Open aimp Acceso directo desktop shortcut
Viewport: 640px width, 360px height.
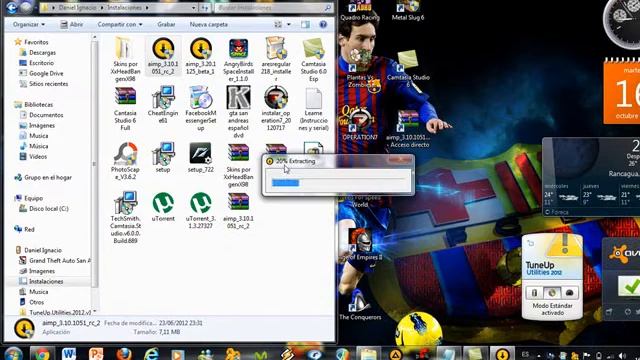click(408, 129)
